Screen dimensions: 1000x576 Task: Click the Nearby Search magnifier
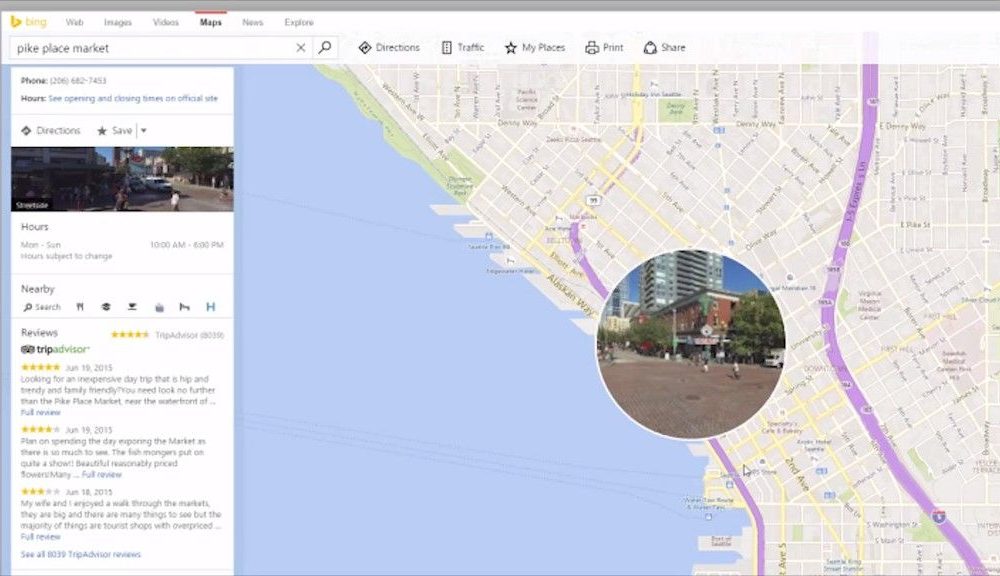[x=42, y=307]
